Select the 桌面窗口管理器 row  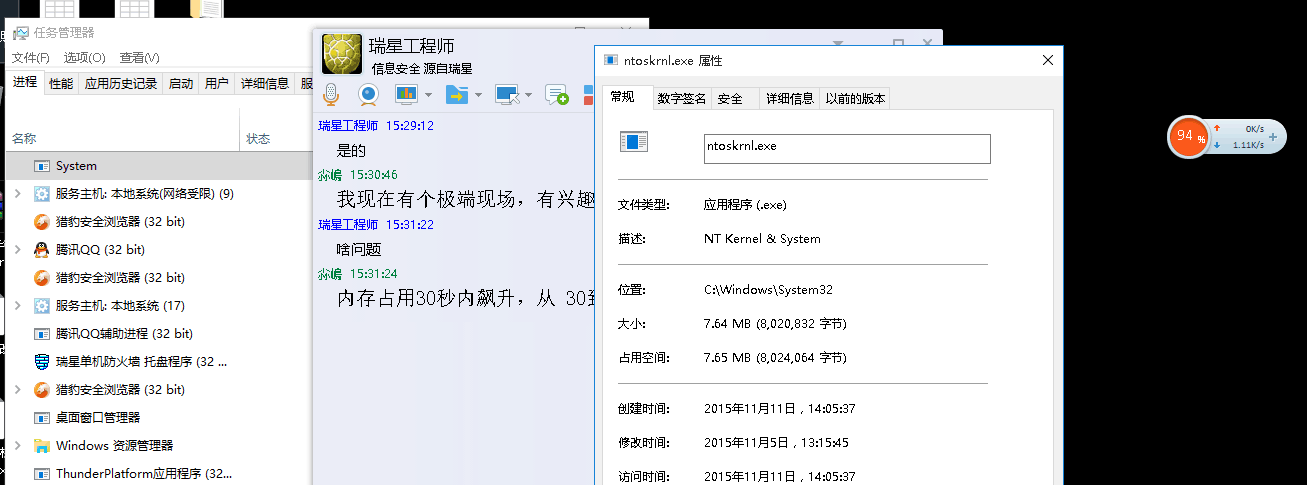[159, 418]
